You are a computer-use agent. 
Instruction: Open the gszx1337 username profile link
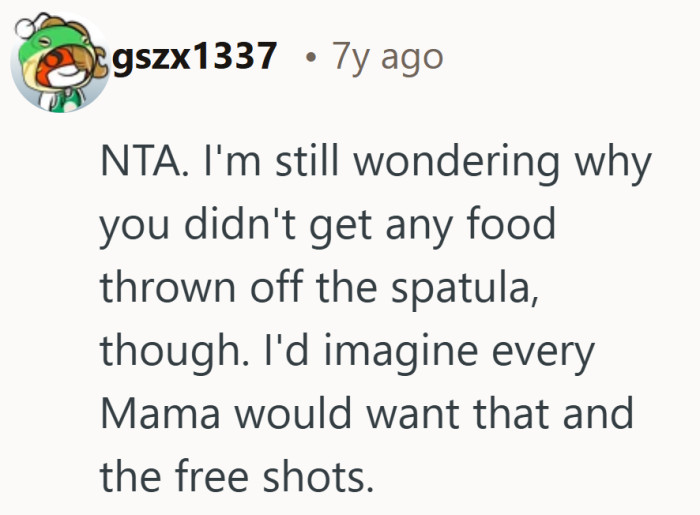click(x=194, y=57)
